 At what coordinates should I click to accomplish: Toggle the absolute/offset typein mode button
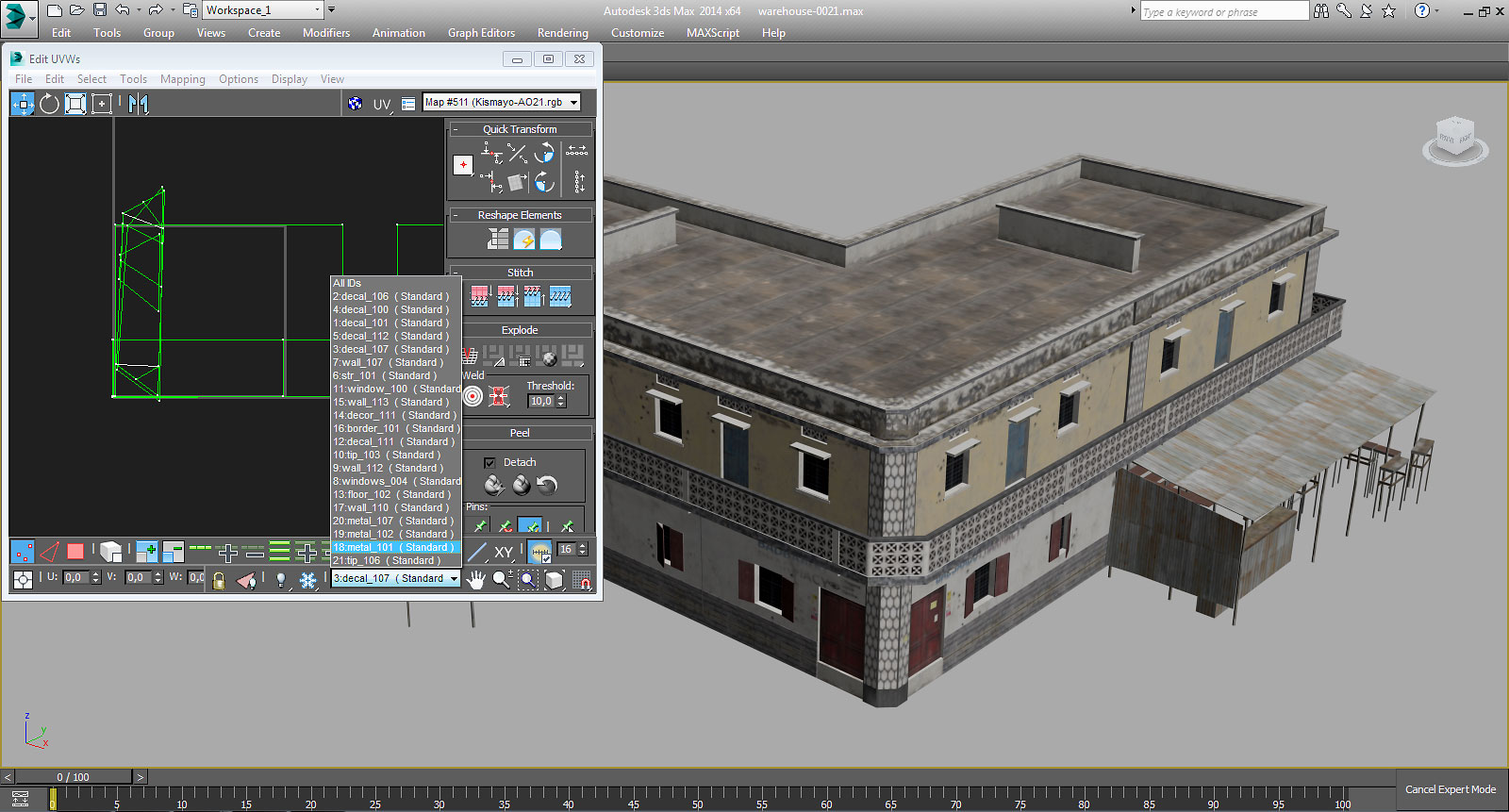click(x=23, y=579)
